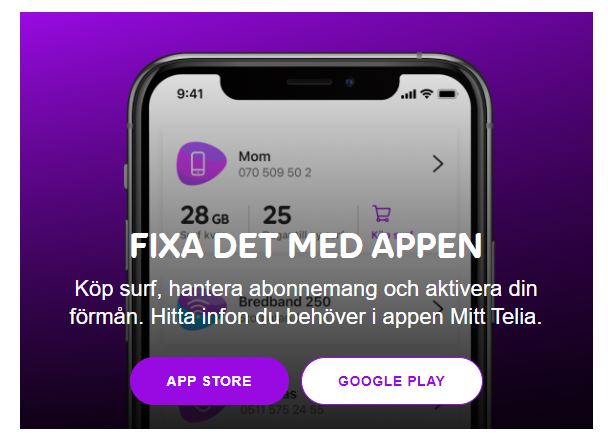The height and width of the screenshot is (445, 608).
Task: Select the 28 GB surf amount
Action: pos(205,215)
